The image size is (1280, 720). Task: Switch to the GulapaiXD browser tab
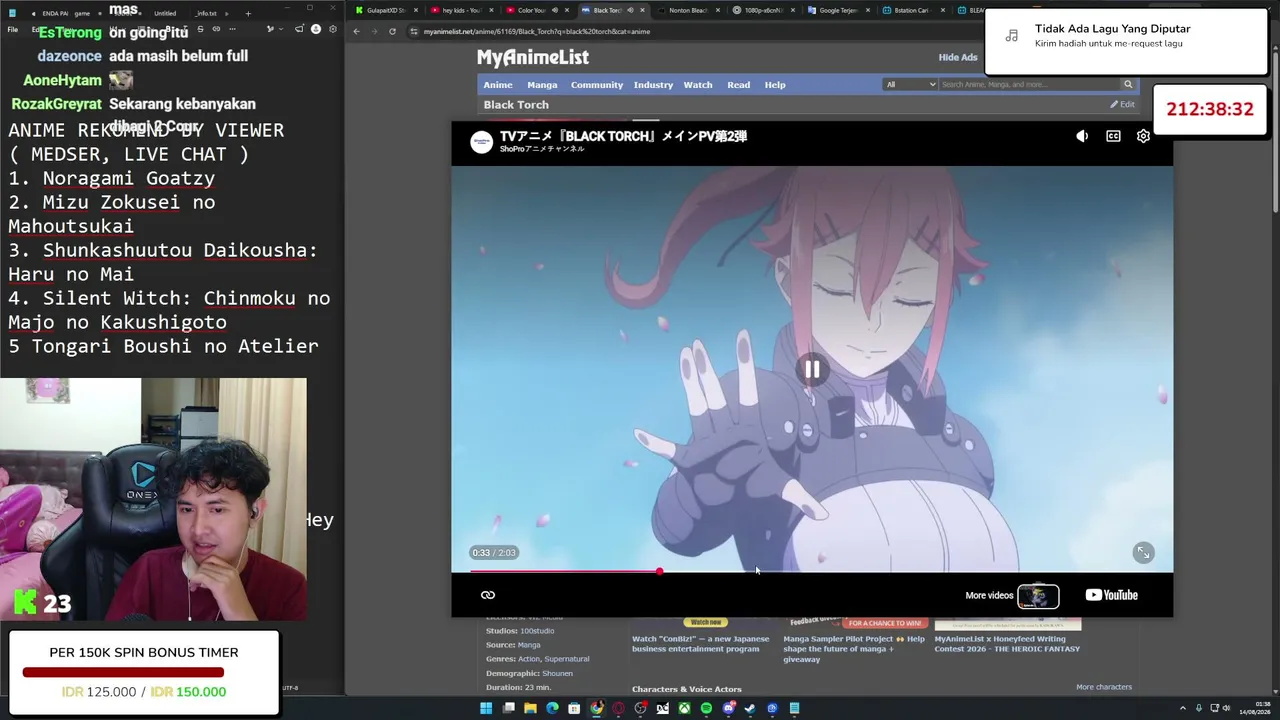tap(386, 10)
